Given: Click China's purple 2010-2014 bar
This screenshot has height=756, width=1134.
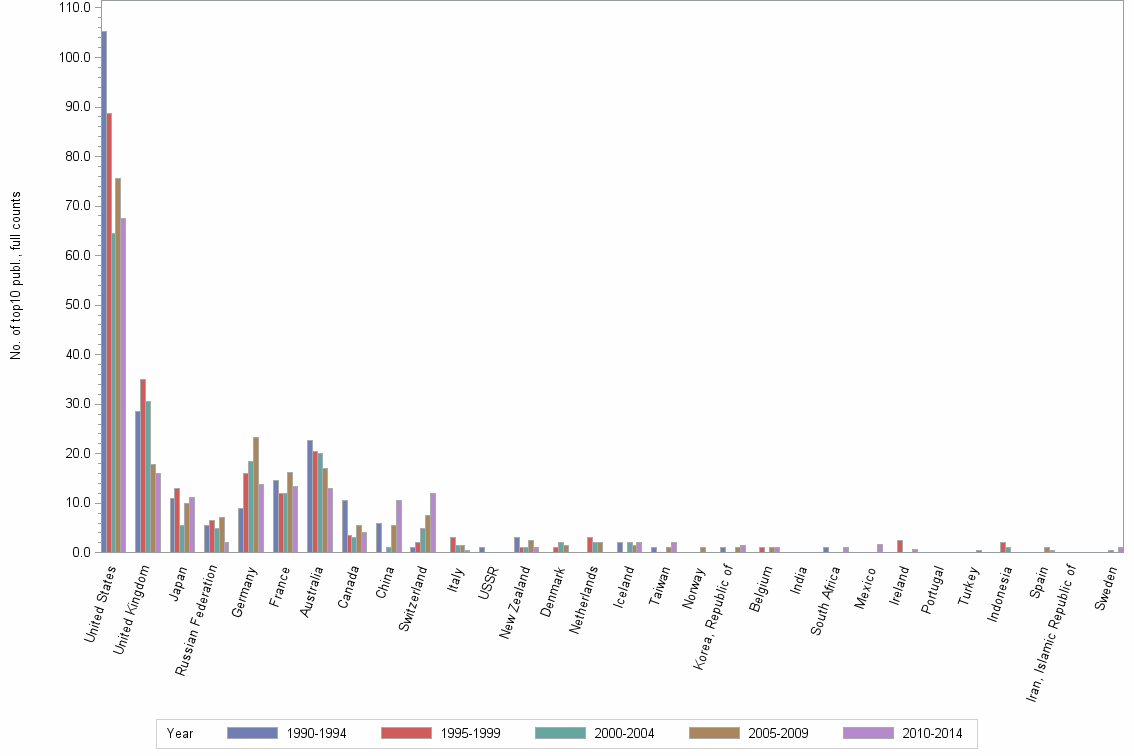Looking at the screenshot, I should (399, 528).
